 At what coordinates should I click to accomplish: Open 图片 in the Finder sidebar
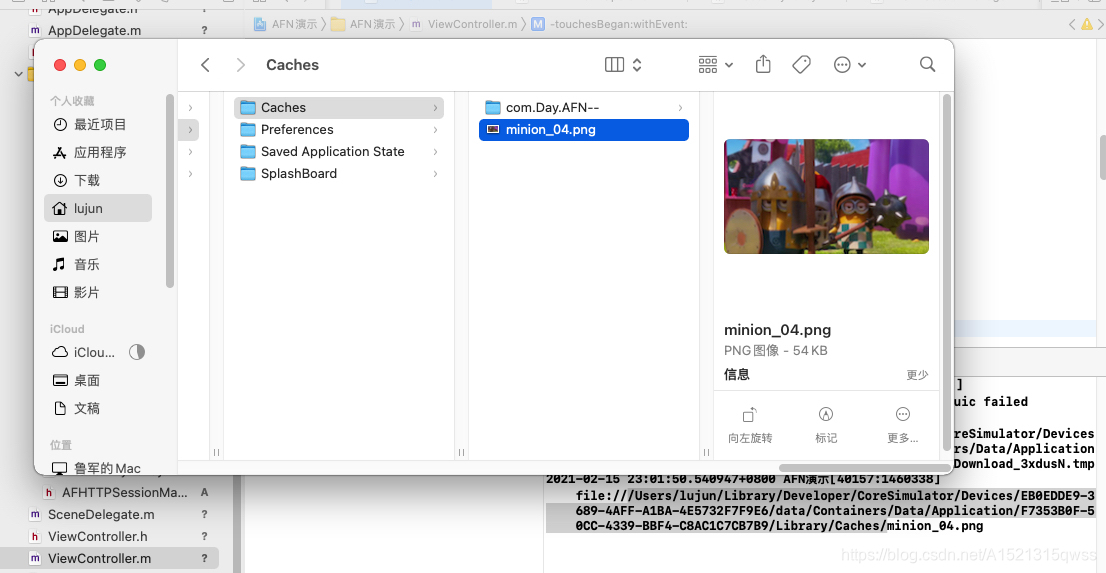[x=98, y=236]
